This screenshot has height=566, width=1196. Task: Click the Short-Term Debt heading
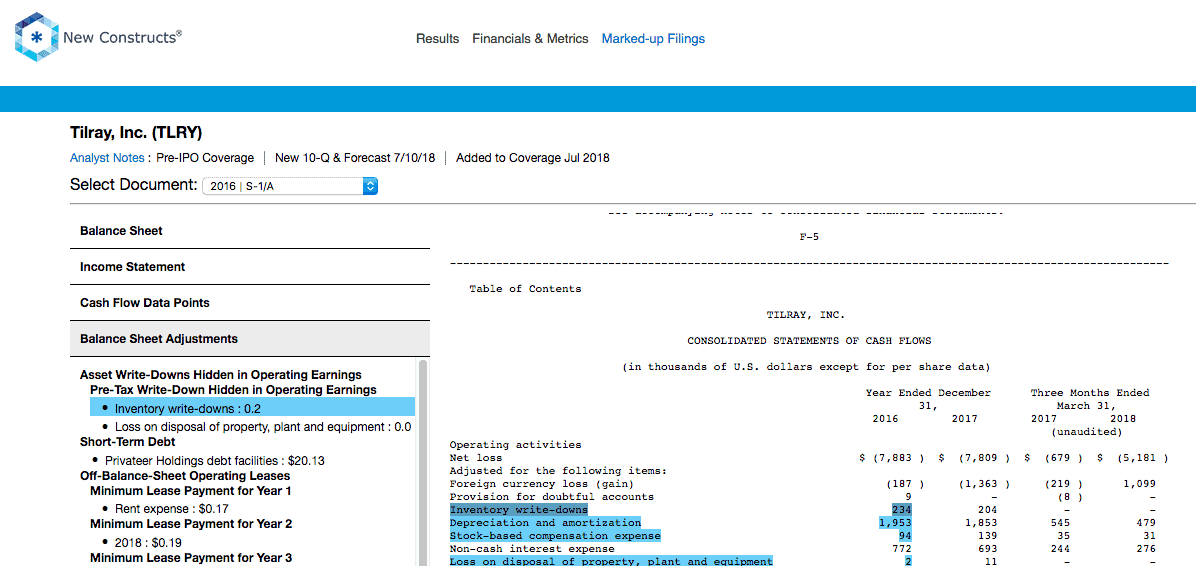pos(127,442)
